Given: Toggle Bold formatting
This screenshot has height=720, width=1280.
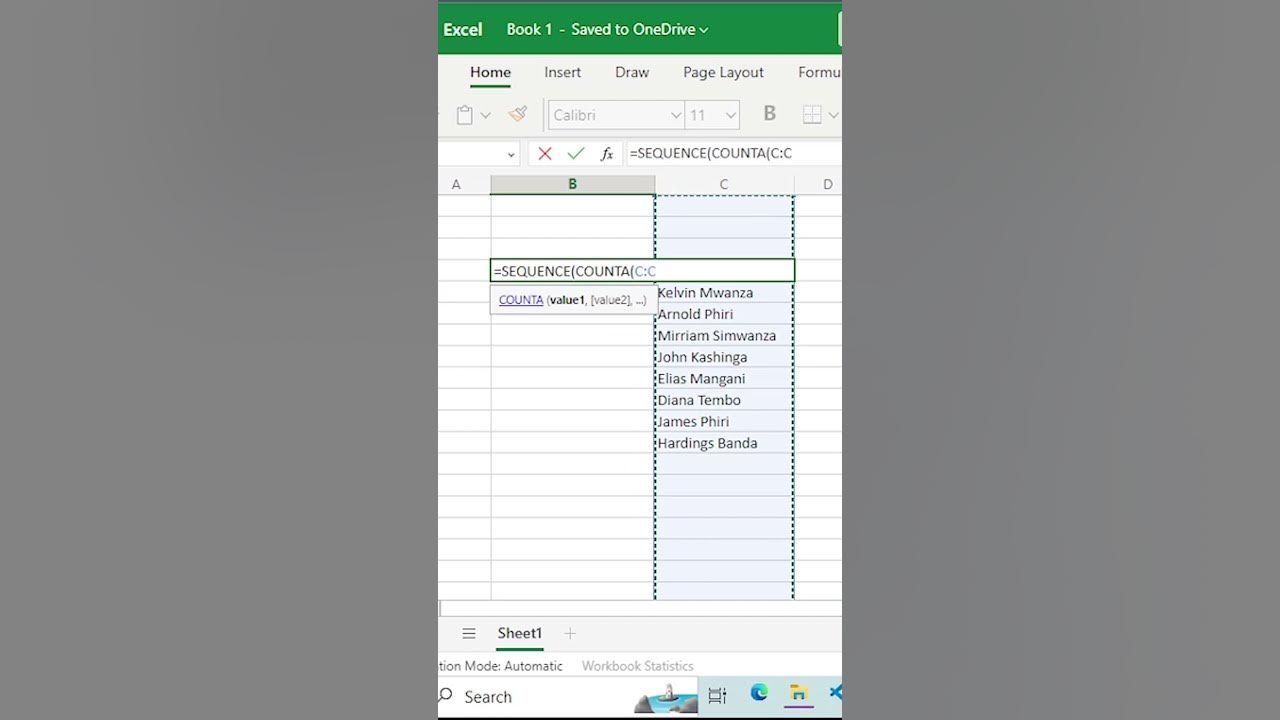Looking at the screenshot, I should pos(769,114).
